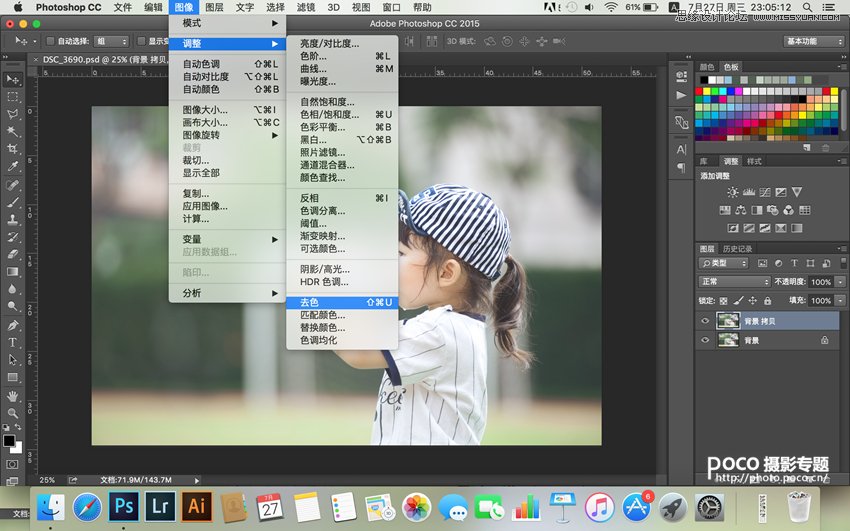Pick the red swatch in 色板 panel

click(x=699, y=92)
